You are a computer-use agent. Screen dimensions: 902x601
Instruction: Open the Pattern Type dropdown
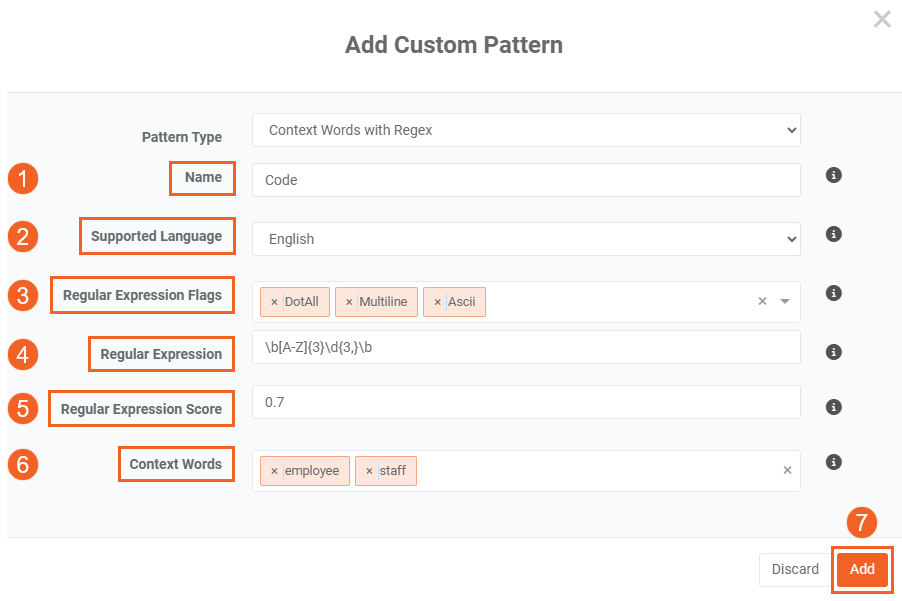tap(526, 130)
